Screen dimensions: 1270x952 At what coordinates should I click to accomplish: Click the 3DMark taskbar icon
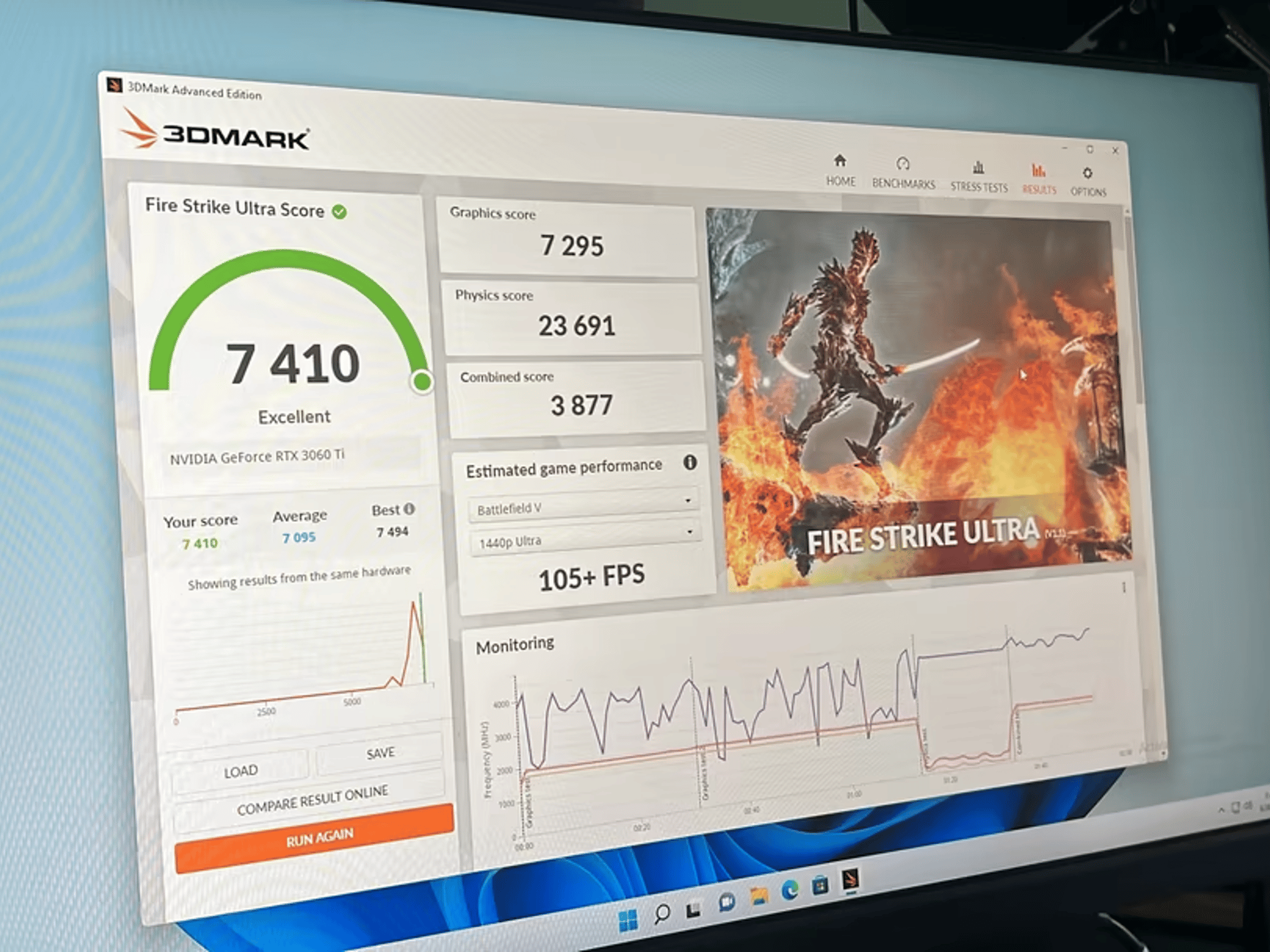(851, 879)
